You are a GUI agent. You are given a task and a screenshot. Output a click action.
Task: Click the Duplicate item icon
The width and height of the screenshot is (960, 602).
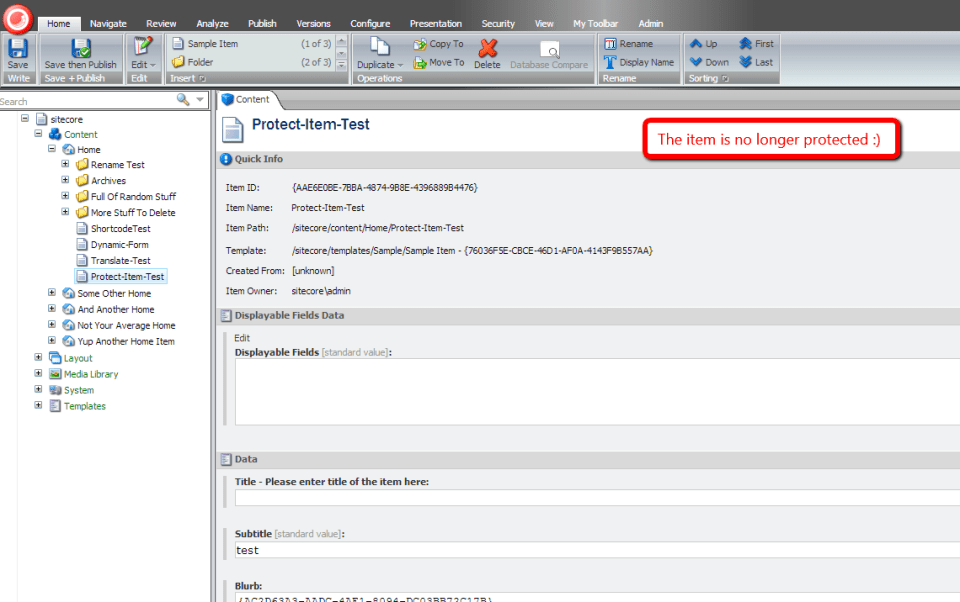[380, 50]
